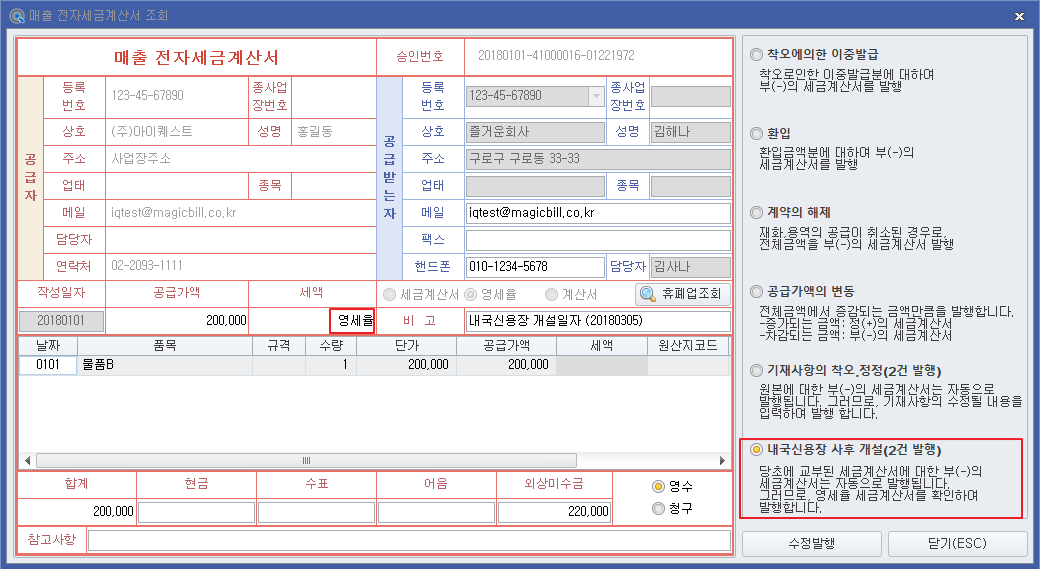The width and height of the screenshot is (1040, 569).
Task: Click the grid 세액 column header
Action: pyautogui.click(x=602, y=346)
